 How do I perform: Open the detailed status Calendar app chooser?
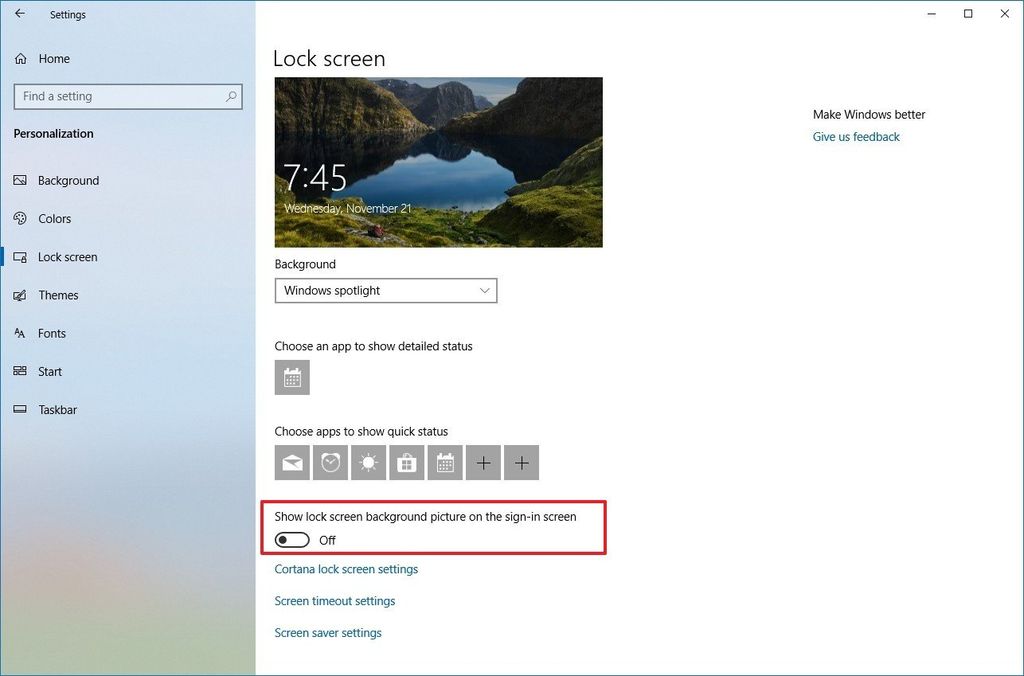pyautogui.click(x=291, y=377)
